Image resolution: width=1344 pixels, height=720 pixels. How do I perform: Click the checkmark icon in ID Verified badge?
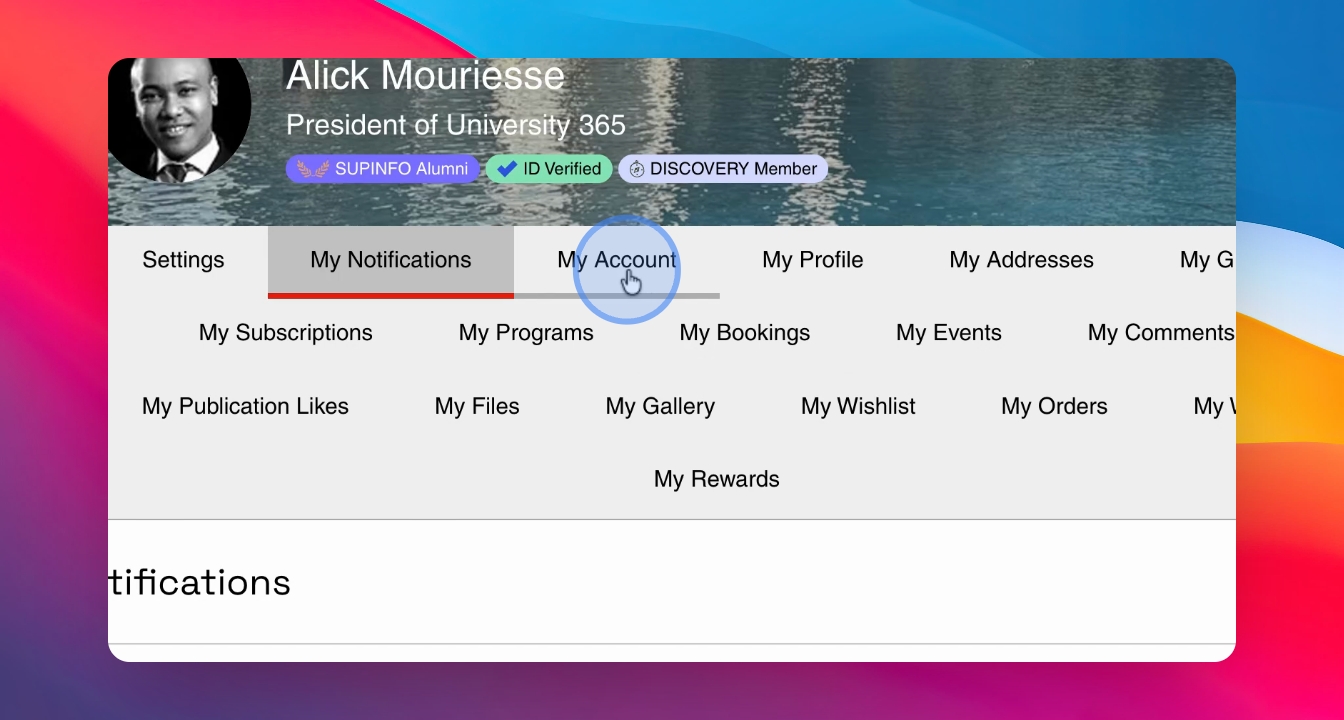[507, 169]
